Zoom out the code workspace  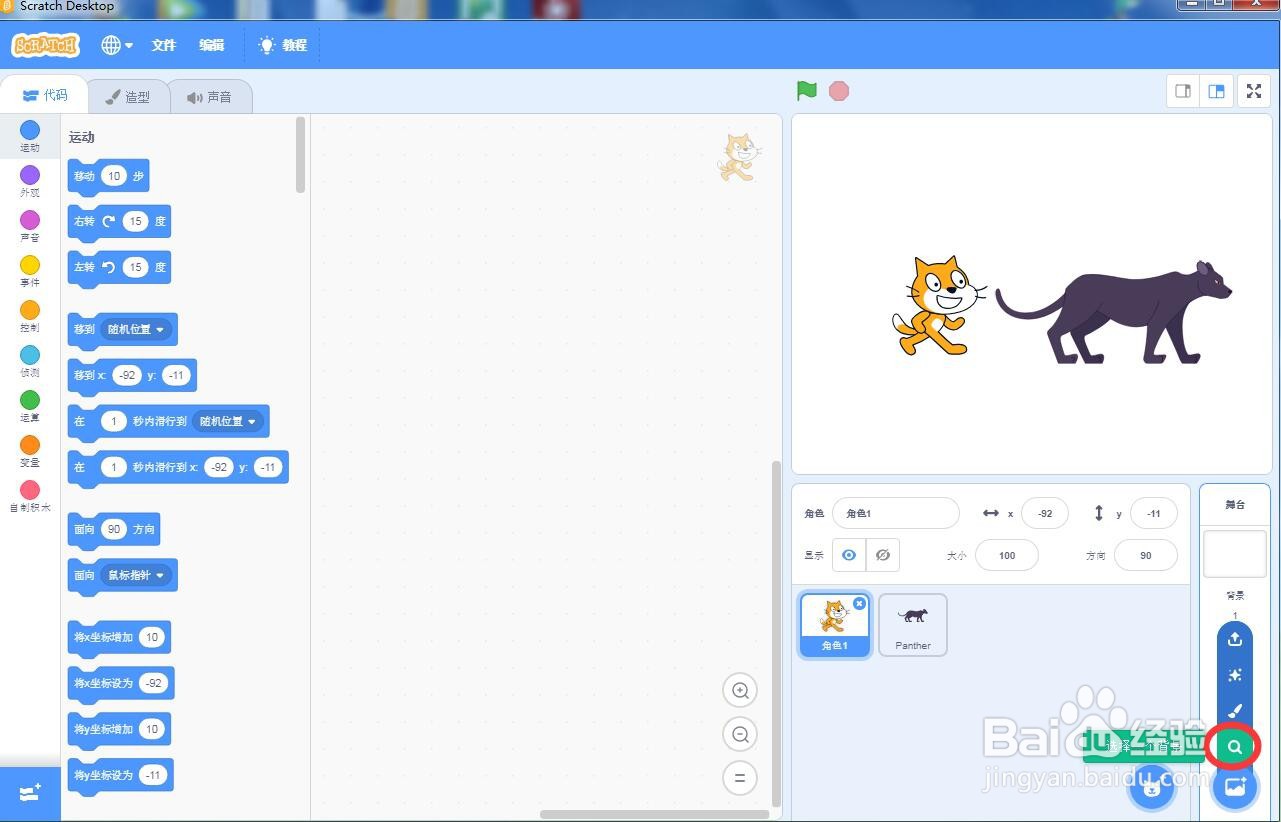coord(740,734)
